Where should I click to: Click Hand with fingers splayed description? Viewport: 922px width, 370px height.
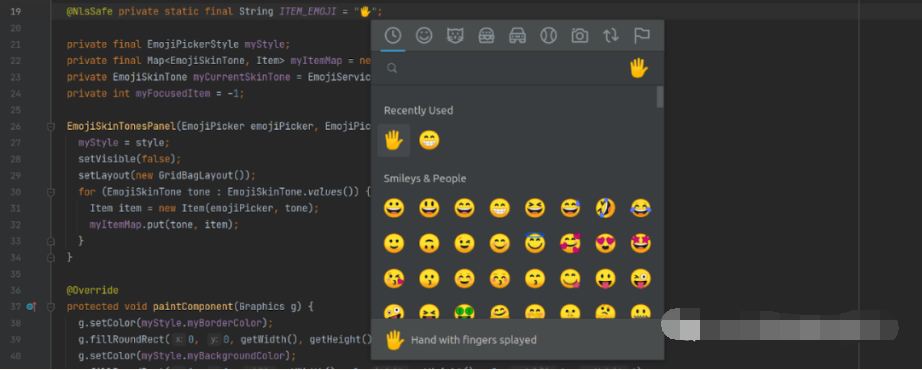[x=473, y=340]
